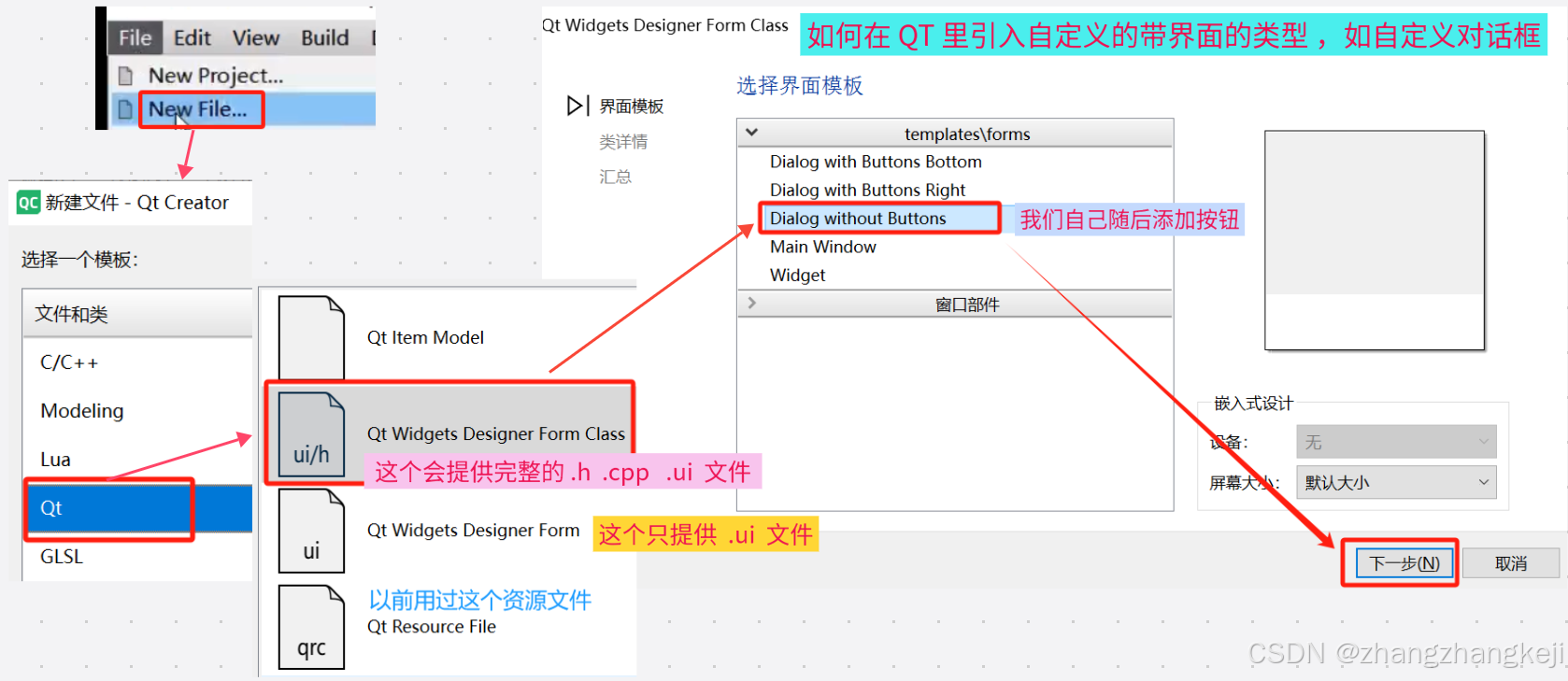
Task: Click the Qt Creator QC logo icon
Action: [x=28, y=202]
